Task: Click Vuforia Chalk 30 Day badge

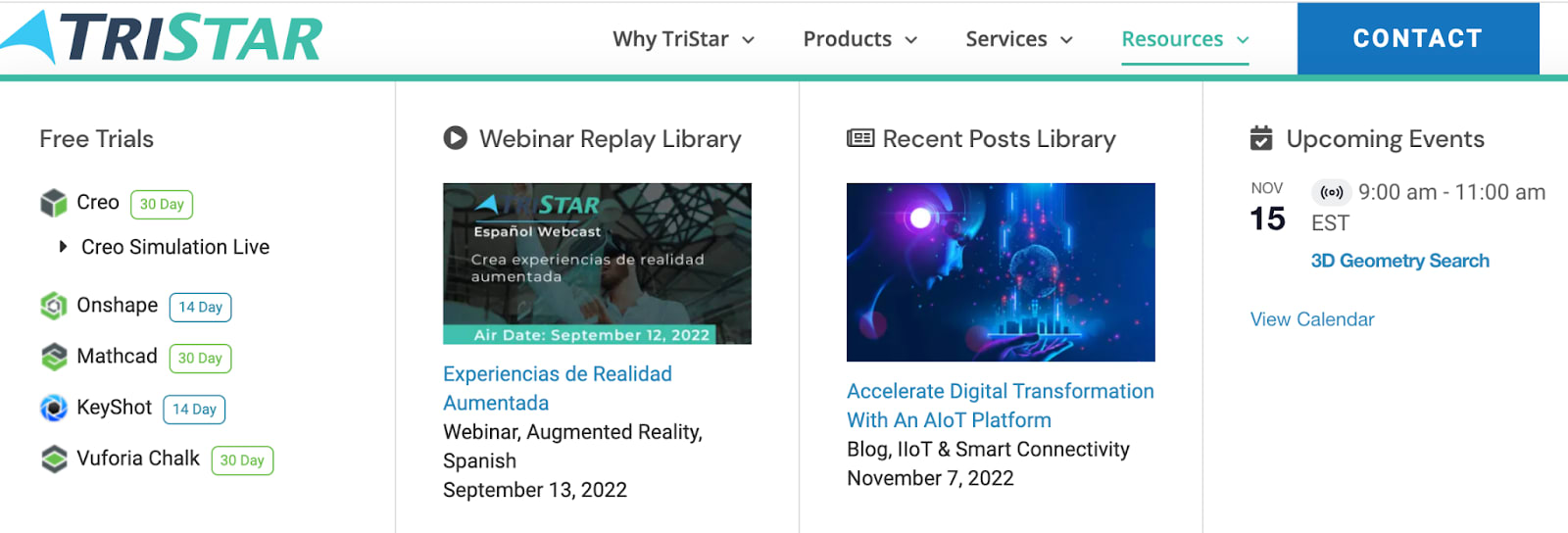Action: point(242,460)
